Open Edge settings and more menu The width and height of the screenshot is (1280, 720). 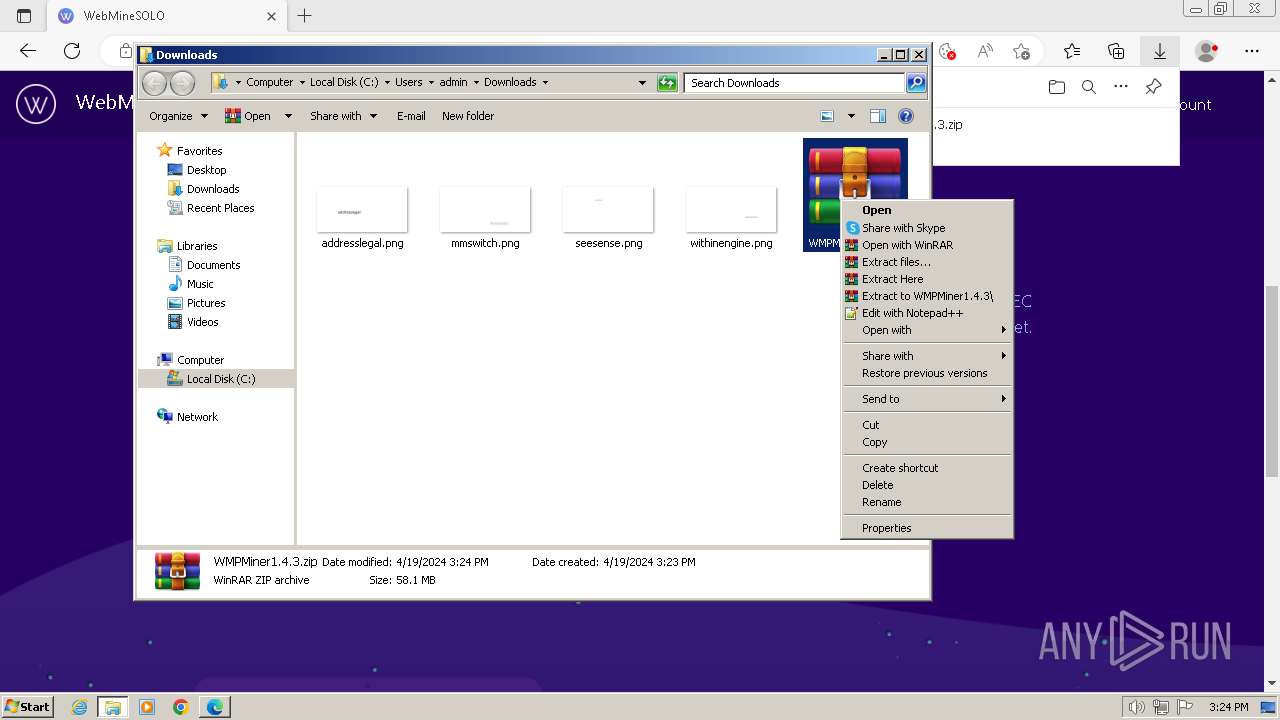[x=1251, y=51]
